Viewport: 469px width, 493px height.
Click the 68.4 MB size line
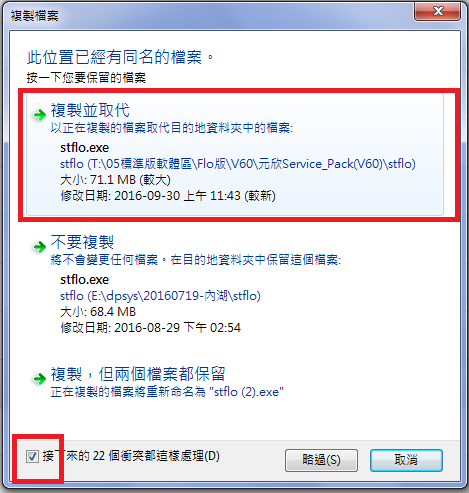[98, 312]
